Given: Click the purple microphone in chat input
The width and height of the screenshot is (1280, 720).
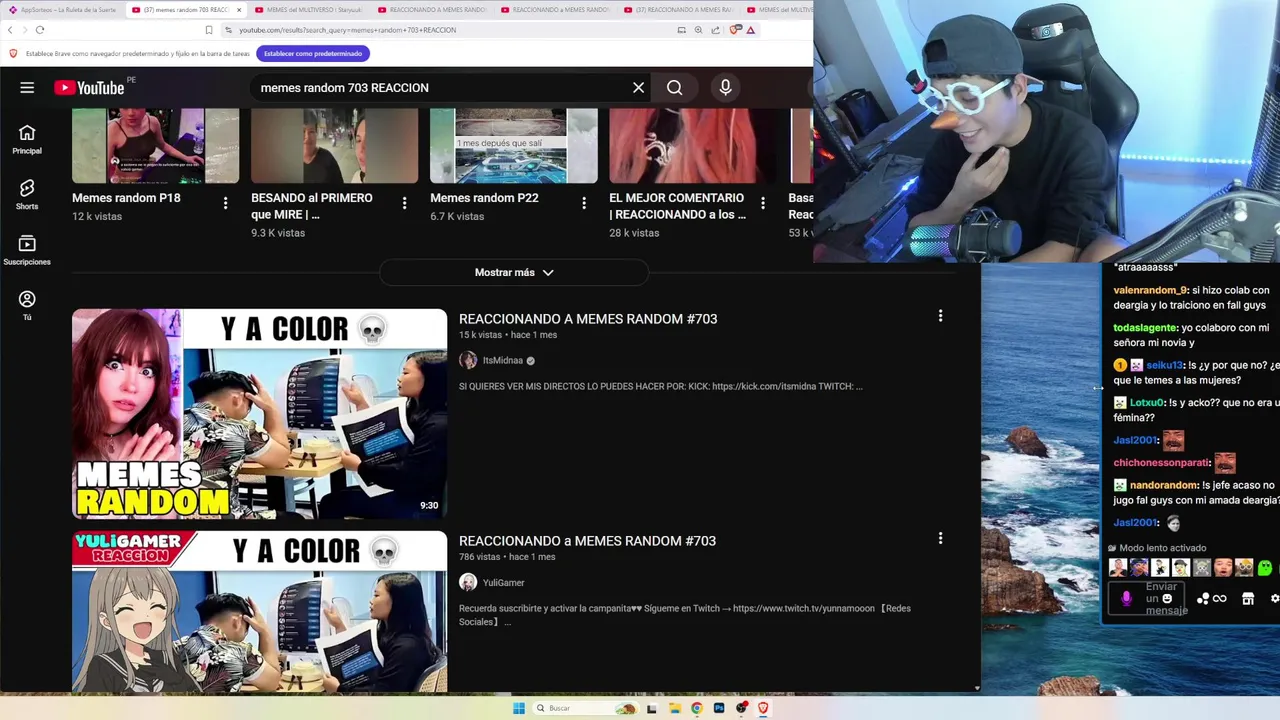Looking at the screenshot, I should (1126, 598).
